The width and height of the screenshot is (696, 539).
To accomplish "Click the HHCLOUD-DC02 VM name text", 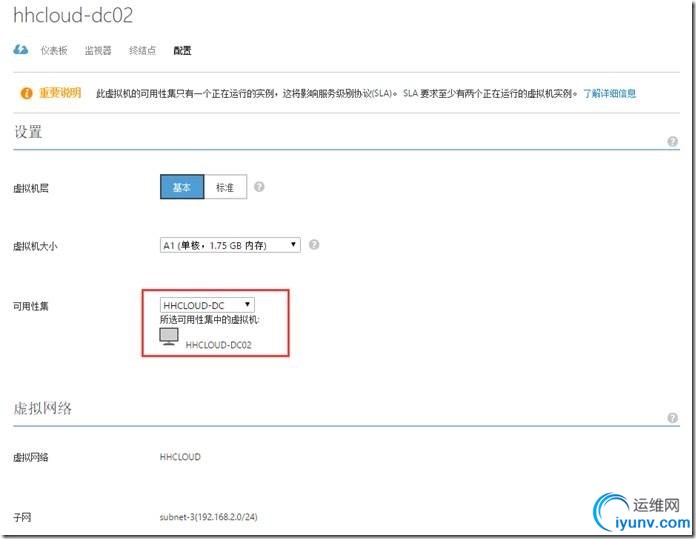I will (x=218, y=345).
